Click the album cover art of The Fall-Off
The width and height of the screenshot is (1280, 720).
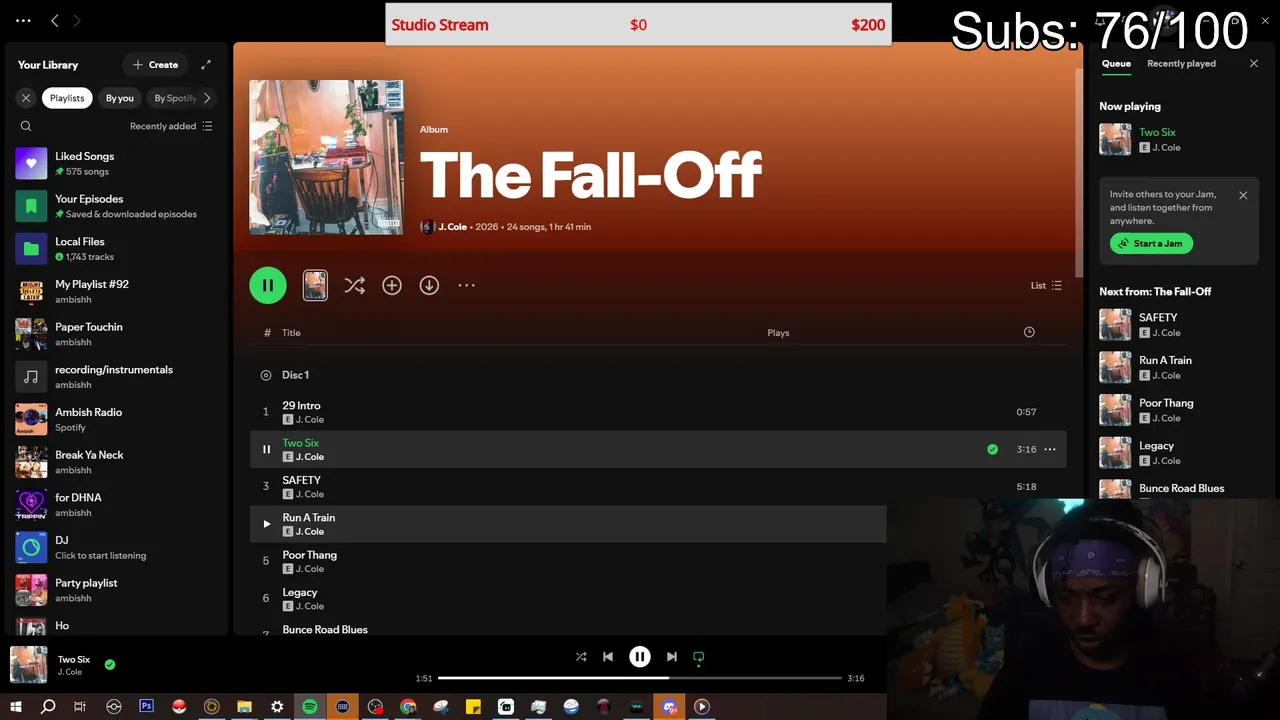pos(326,157)
